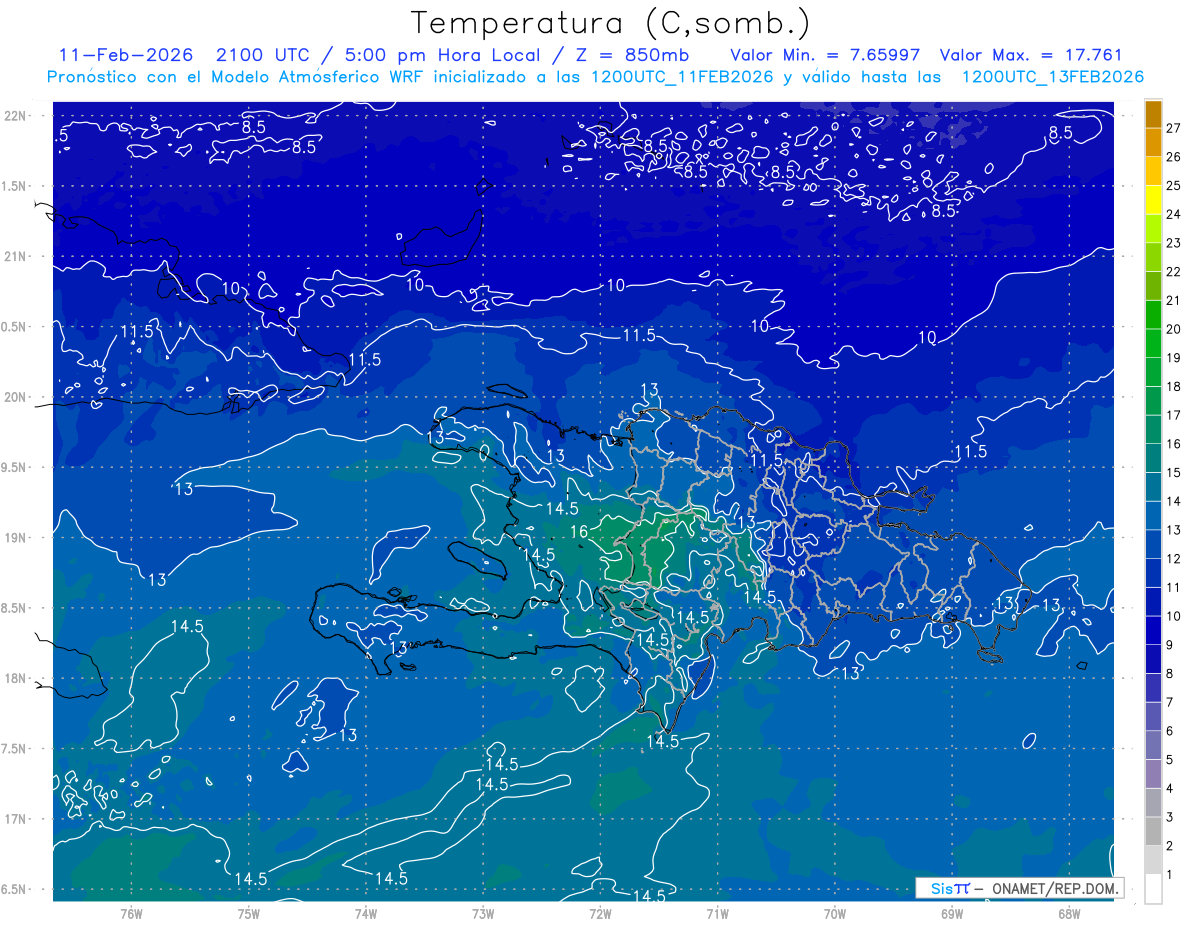1200x927 pixels.
Task: Click the 76W longitude axis label
Action: [131, 914]
